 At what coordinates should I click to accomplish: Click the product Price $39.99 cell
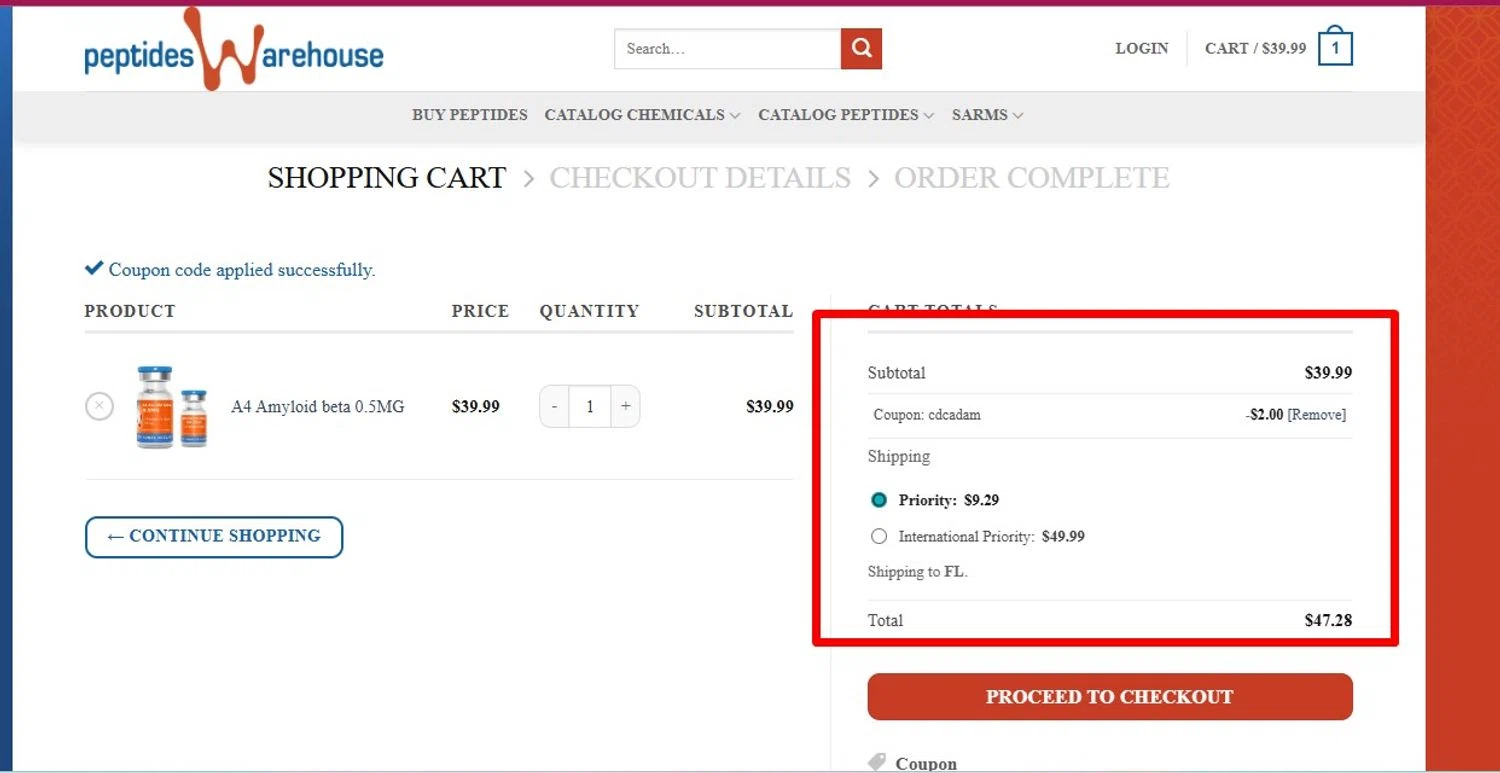pos(476,407)
